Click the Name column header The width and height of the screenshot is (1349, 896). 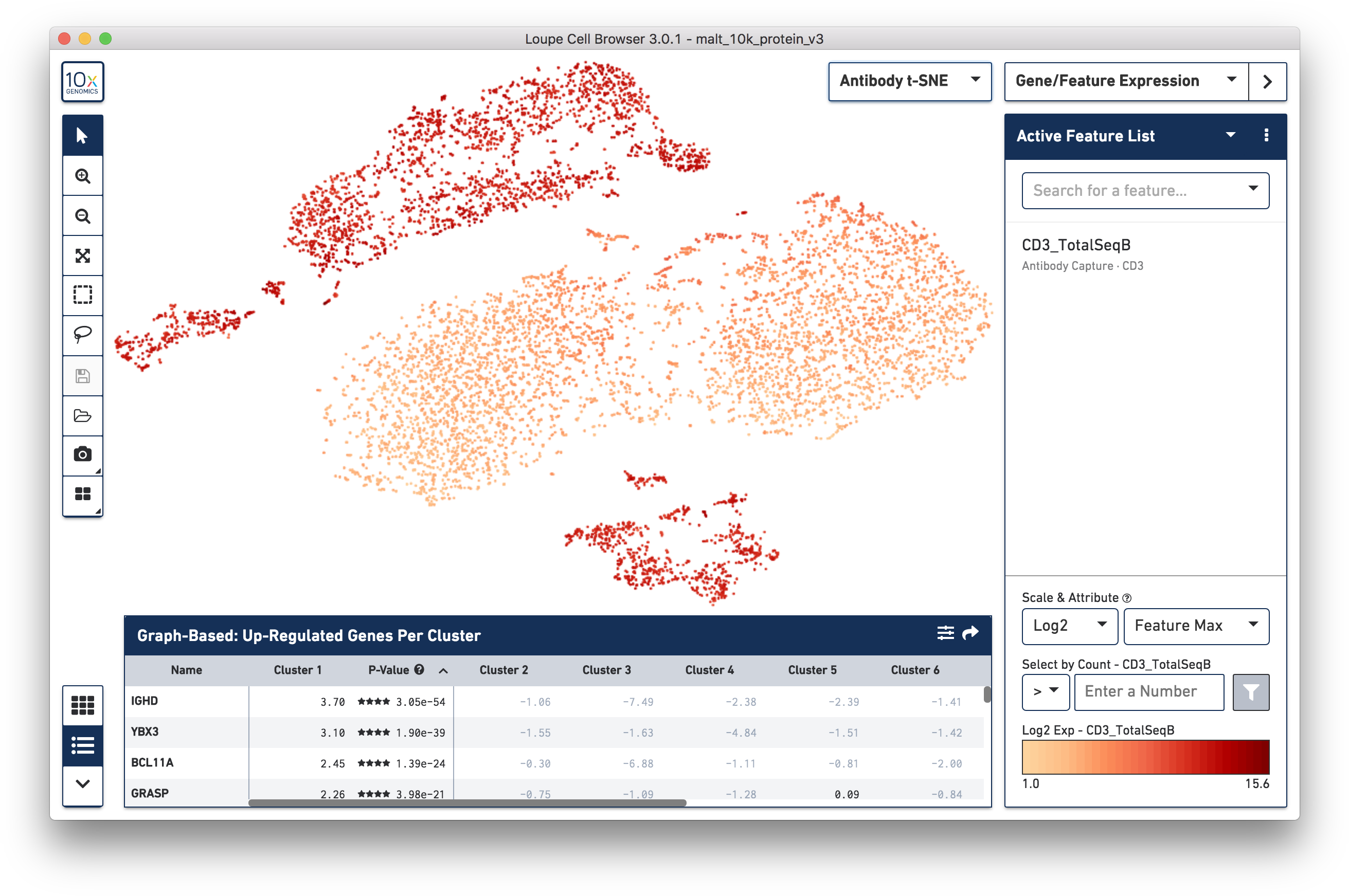tap(186, 670)
